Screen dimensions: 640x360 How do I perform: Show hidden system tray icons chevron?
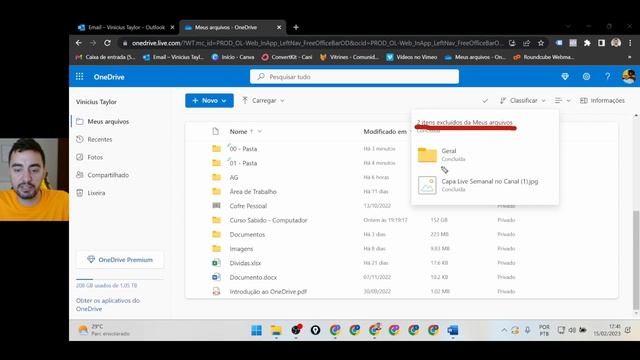click(x=504, y=330)
